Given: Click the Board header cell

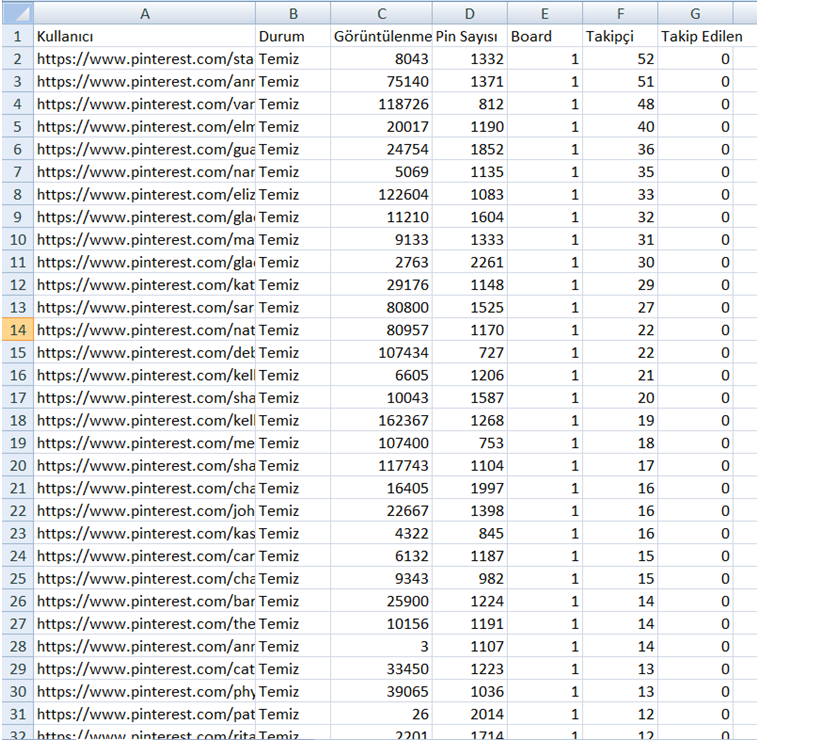Looking at the screenshot, I should [x=545, y=37].
